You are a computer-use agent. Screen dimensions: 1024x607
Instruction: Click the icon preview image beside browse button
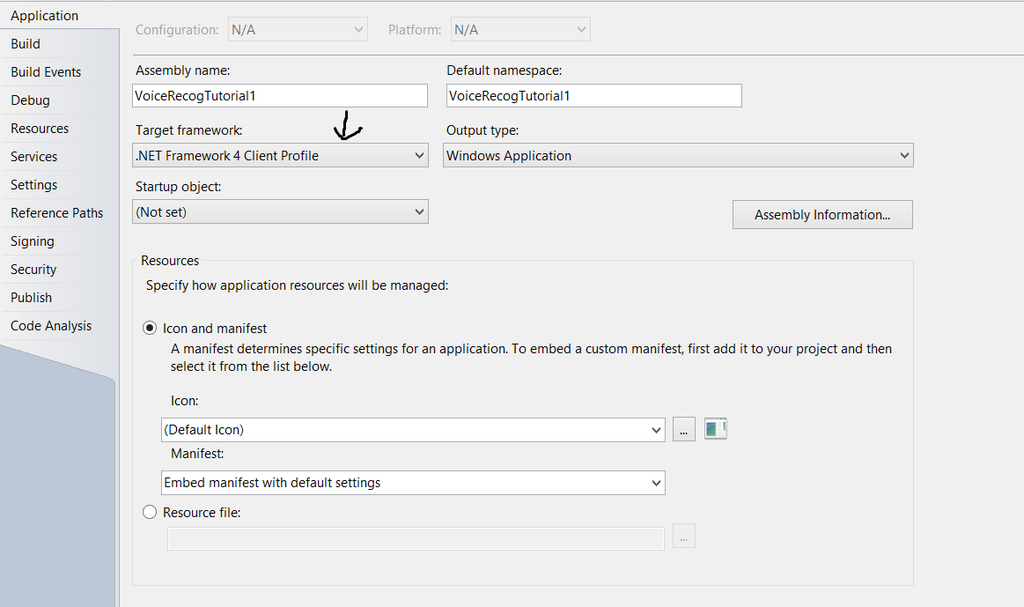click(715, 429)
